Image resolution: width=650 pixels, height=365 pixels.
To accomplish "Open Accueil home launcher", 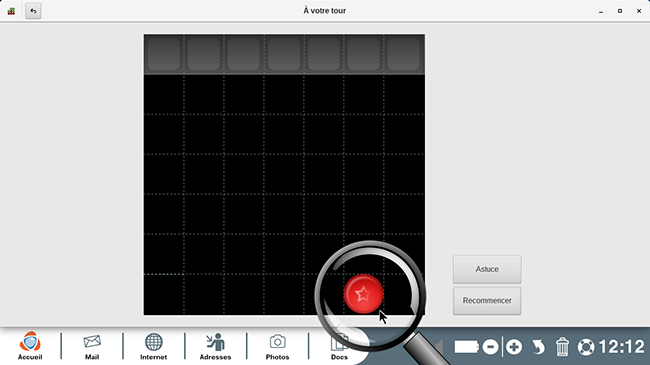I will (30, 346).
